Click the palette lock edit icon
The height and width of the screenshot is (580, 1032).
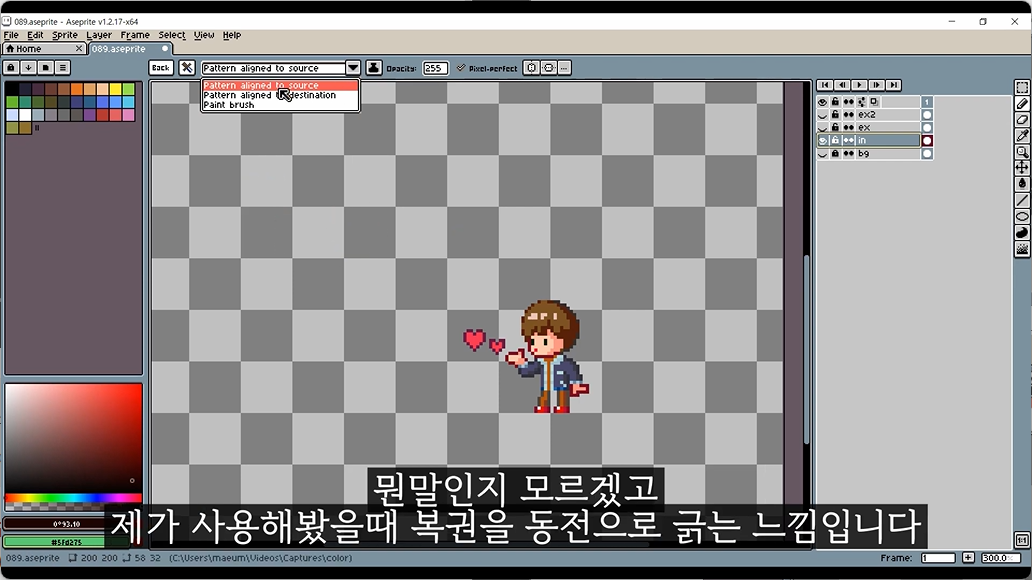tap(11, 67)
